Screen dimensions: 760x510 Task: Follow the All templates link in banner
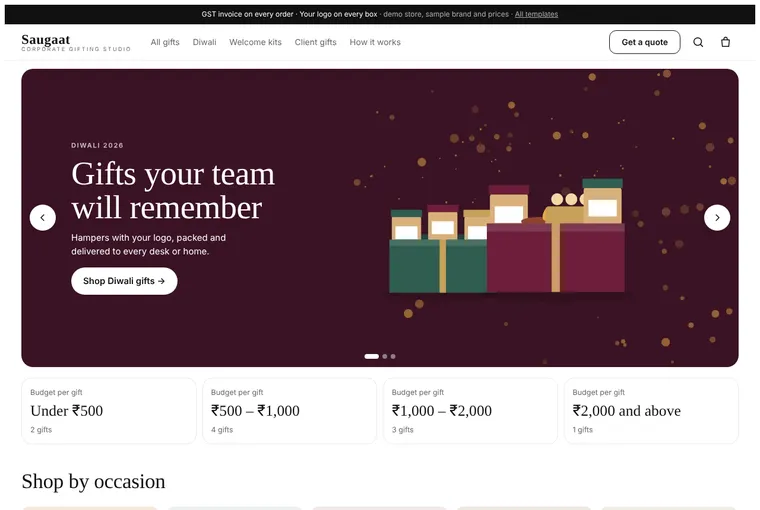536,14
